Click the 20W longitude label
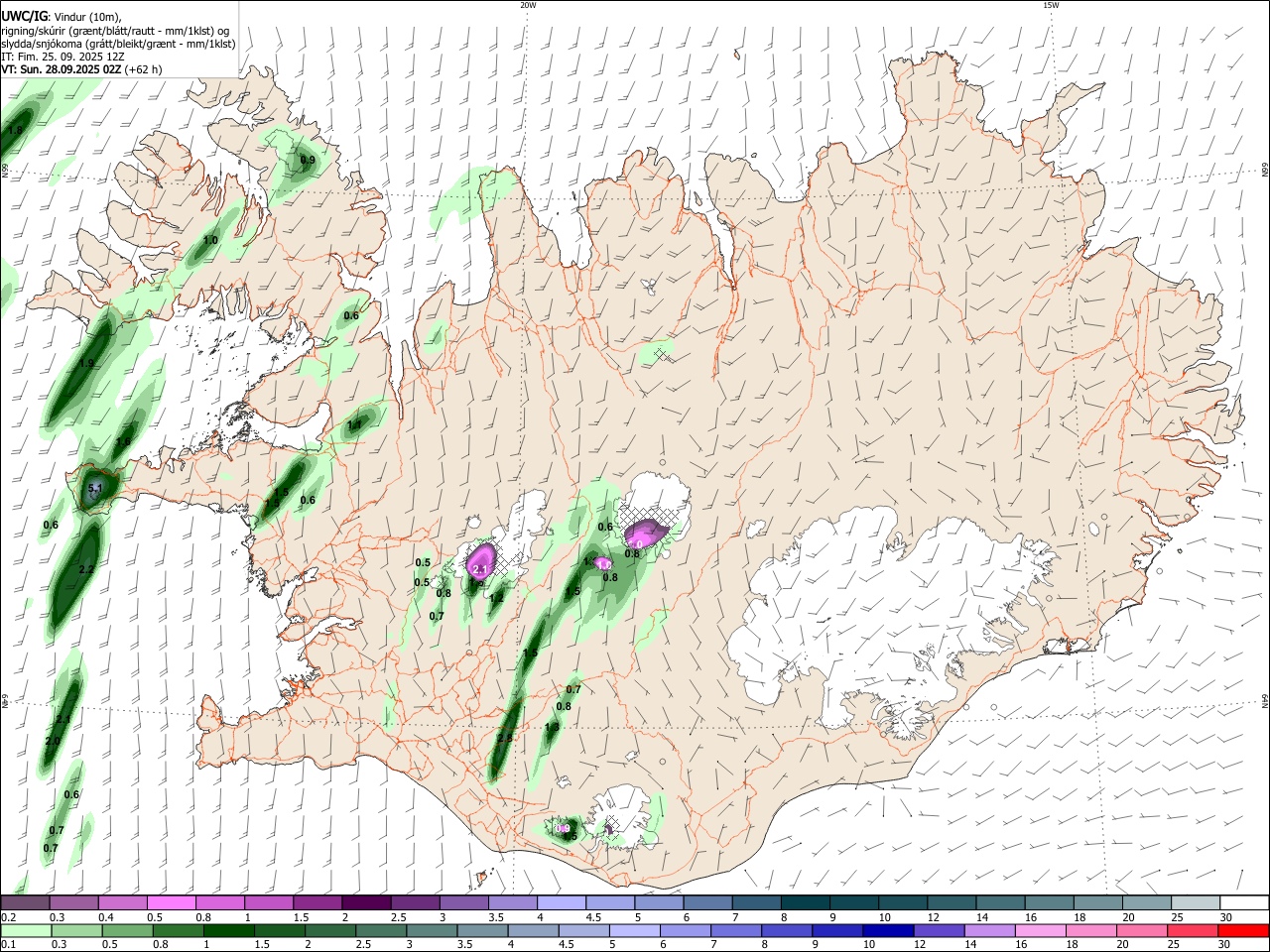This screenshot has height=952, width=1270. [x=527, y=5]
